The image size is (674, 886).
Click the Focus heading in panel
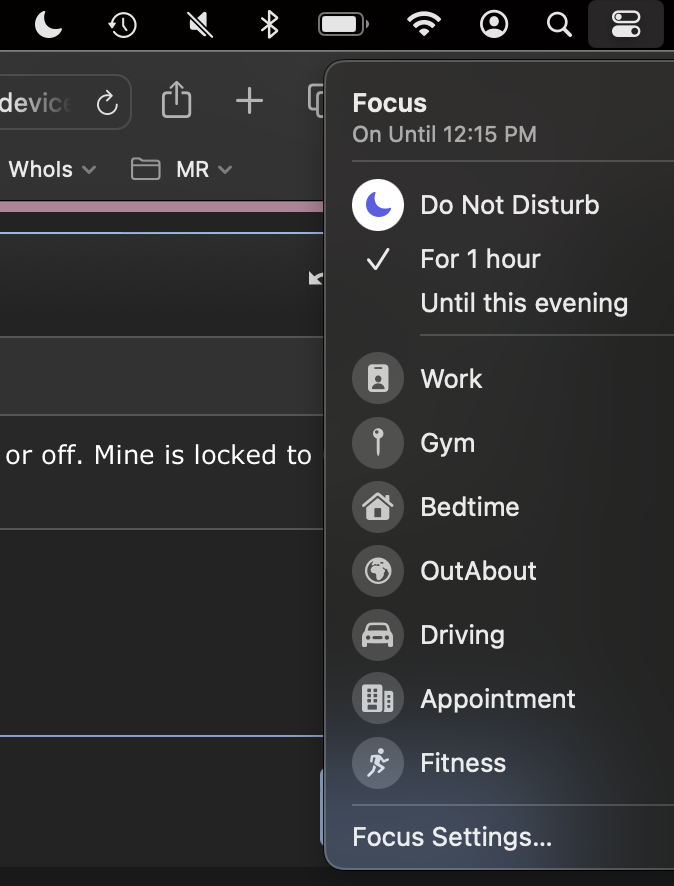click(x=389, y=103)
